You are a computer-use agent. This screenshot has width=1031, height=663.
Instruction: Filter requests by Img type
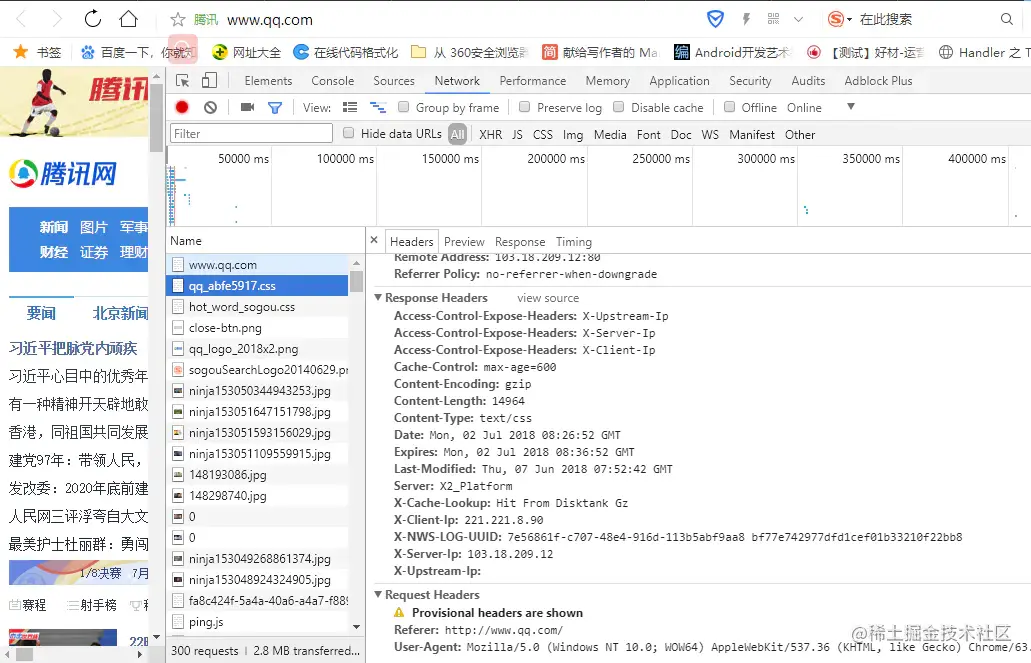(573, 134)
